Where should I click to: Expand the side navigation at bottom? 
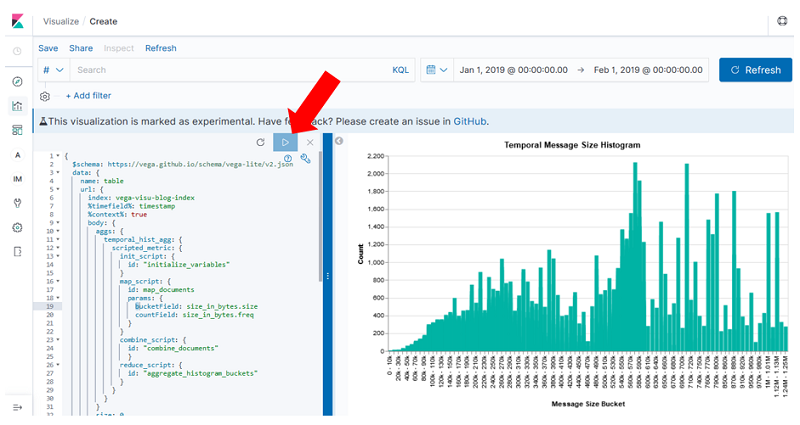click(x=17, y=407)
